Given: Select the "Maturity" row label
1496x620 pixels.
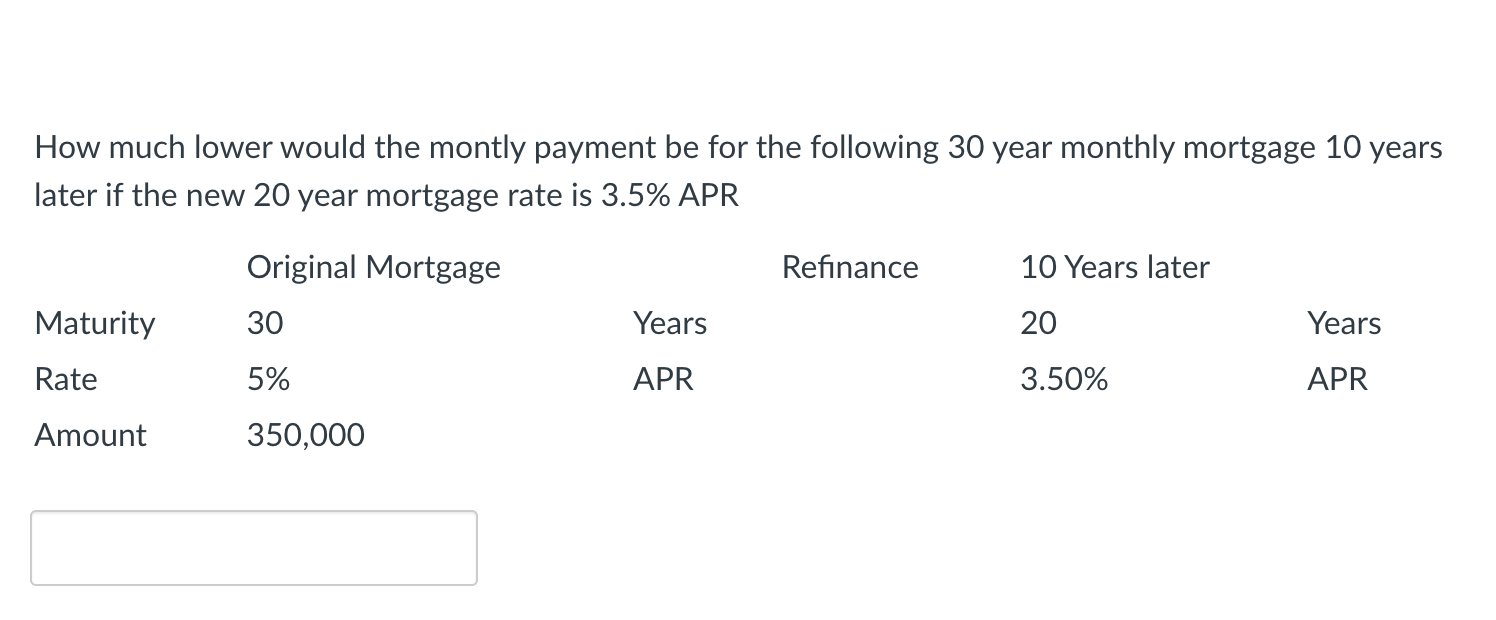Looking at the screenshot, I should coord(94,323).
